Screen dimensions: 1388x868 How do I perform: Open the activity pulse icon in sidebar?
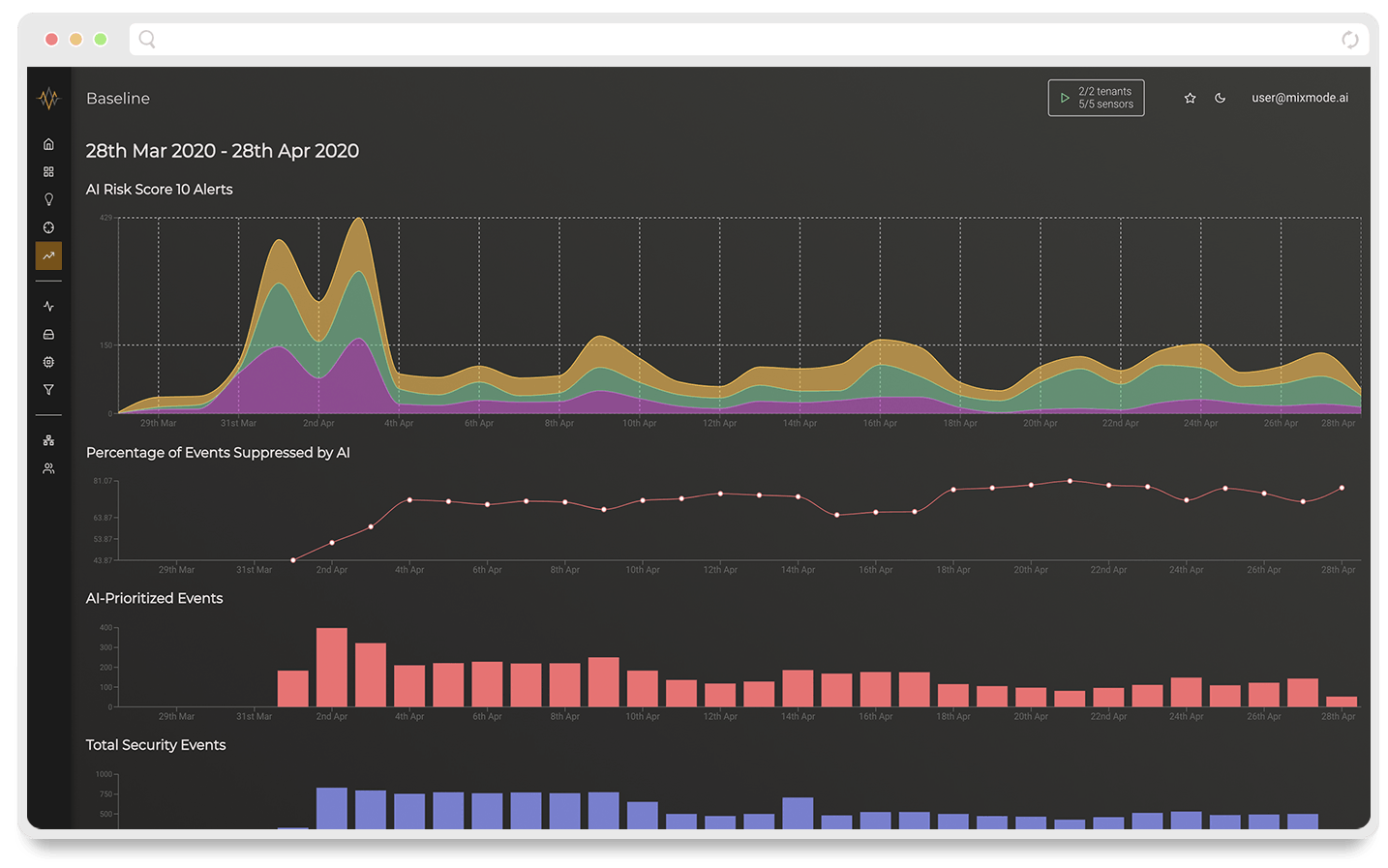click(48, 306)
